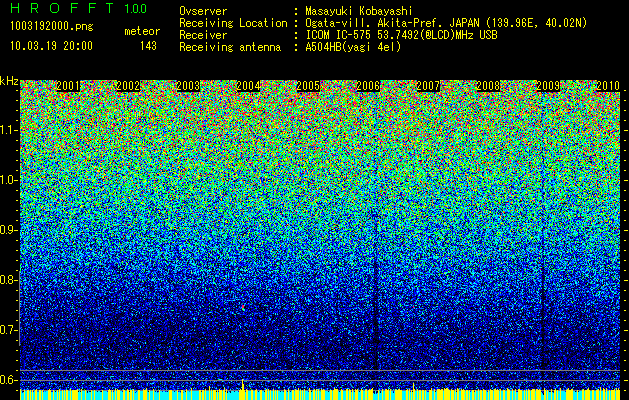Click time marker 2002
629x400 pixels.
[128, 86]
